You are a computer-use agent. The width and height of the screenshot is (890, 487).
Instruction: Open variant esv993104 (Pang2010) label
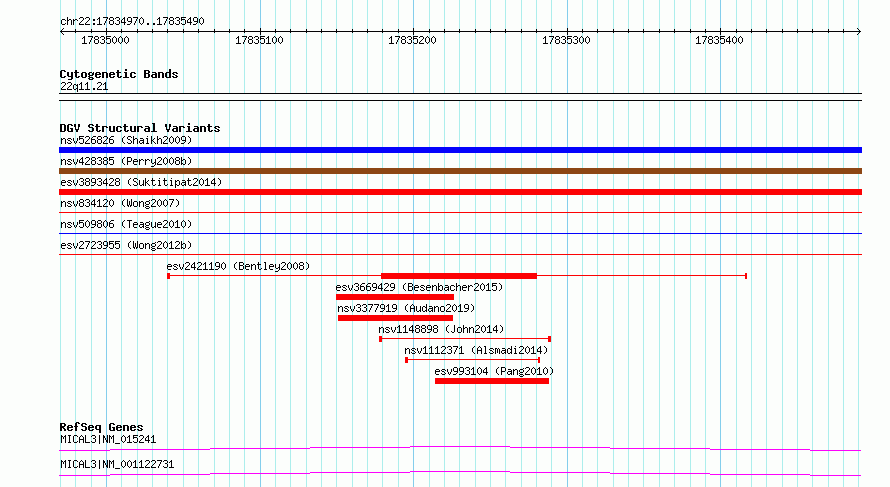(x=494, y=371)
